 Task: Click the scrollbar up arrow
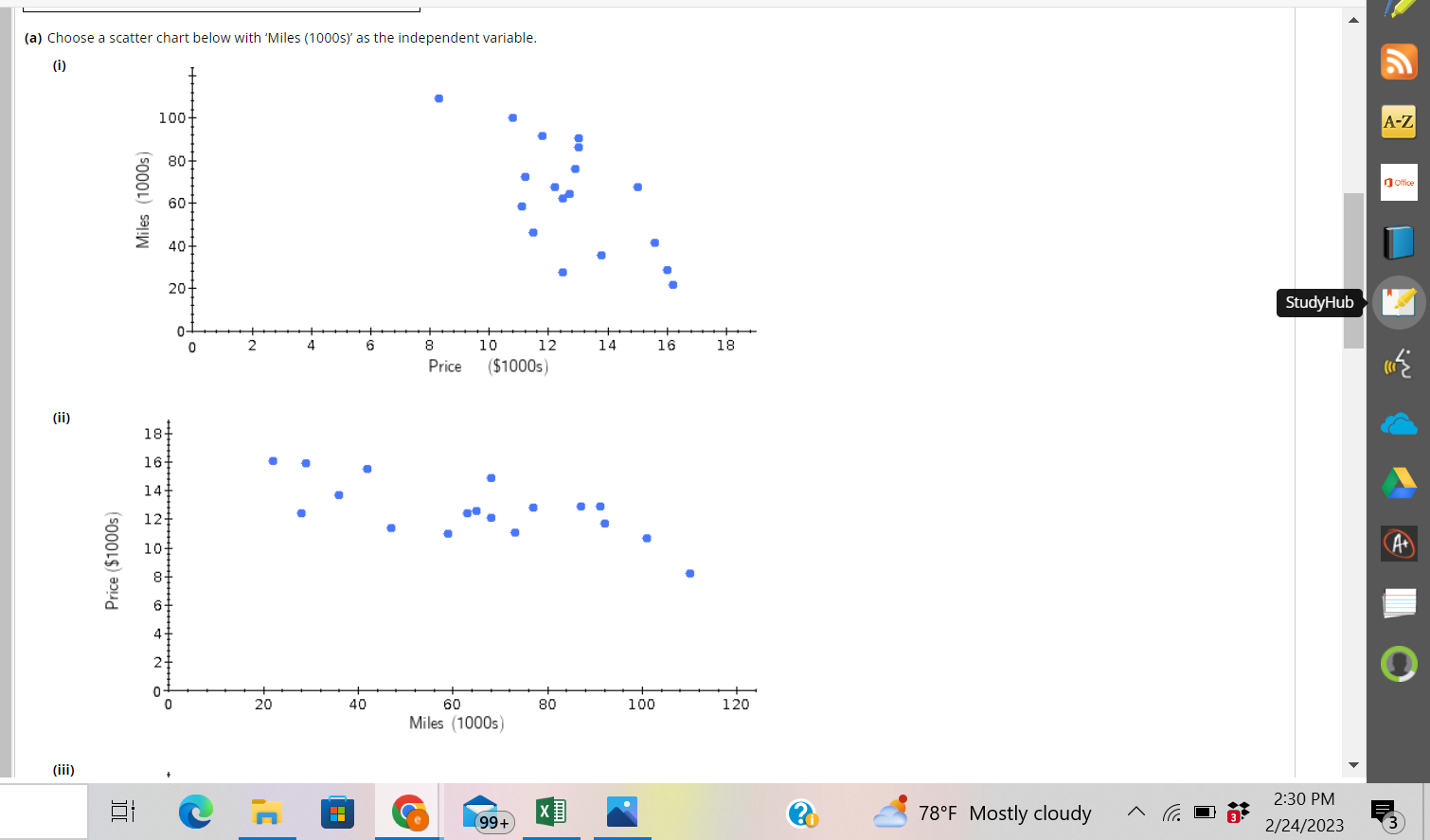(1353, 20)
